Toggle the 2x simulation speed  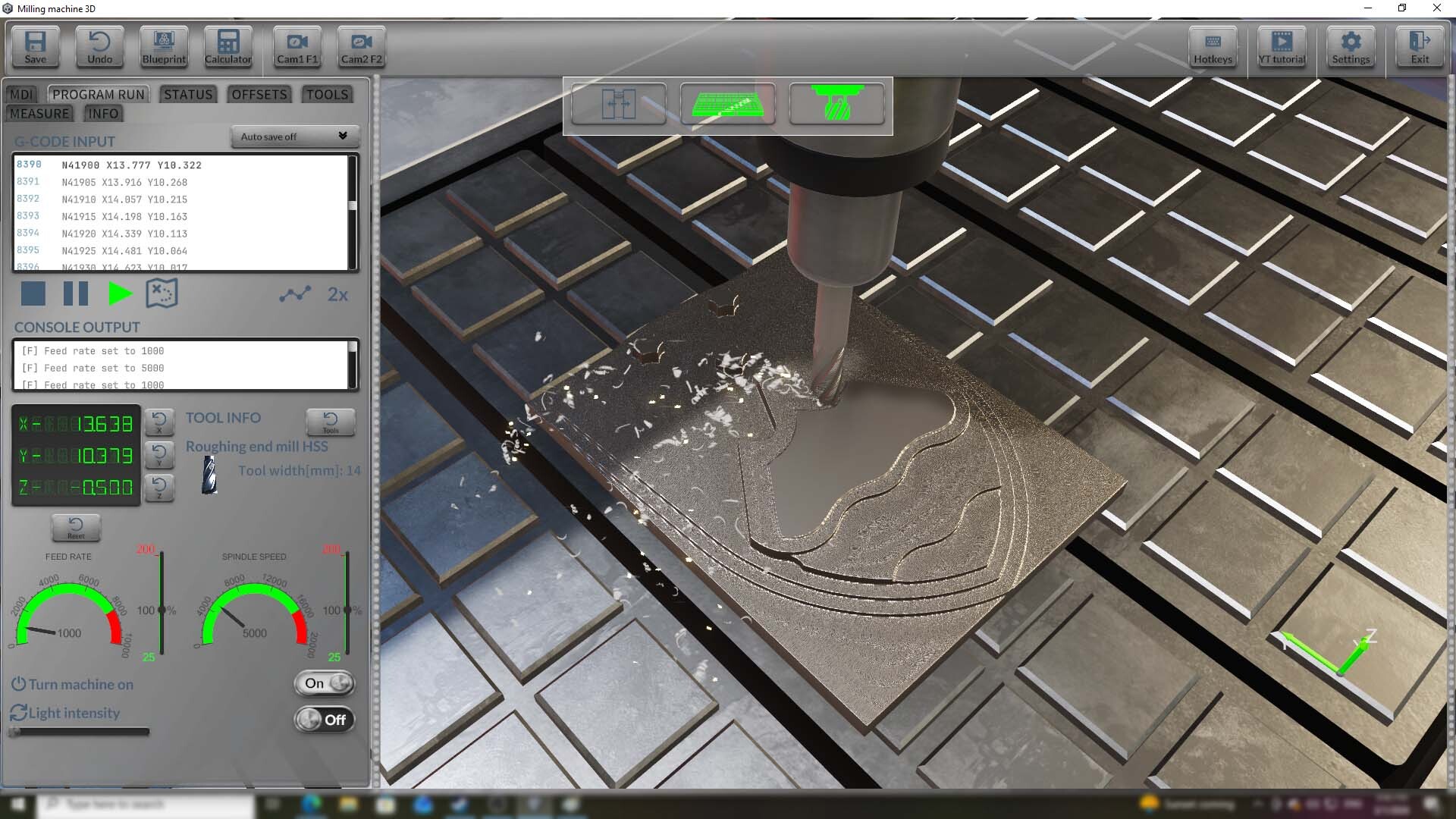(337, 295)
